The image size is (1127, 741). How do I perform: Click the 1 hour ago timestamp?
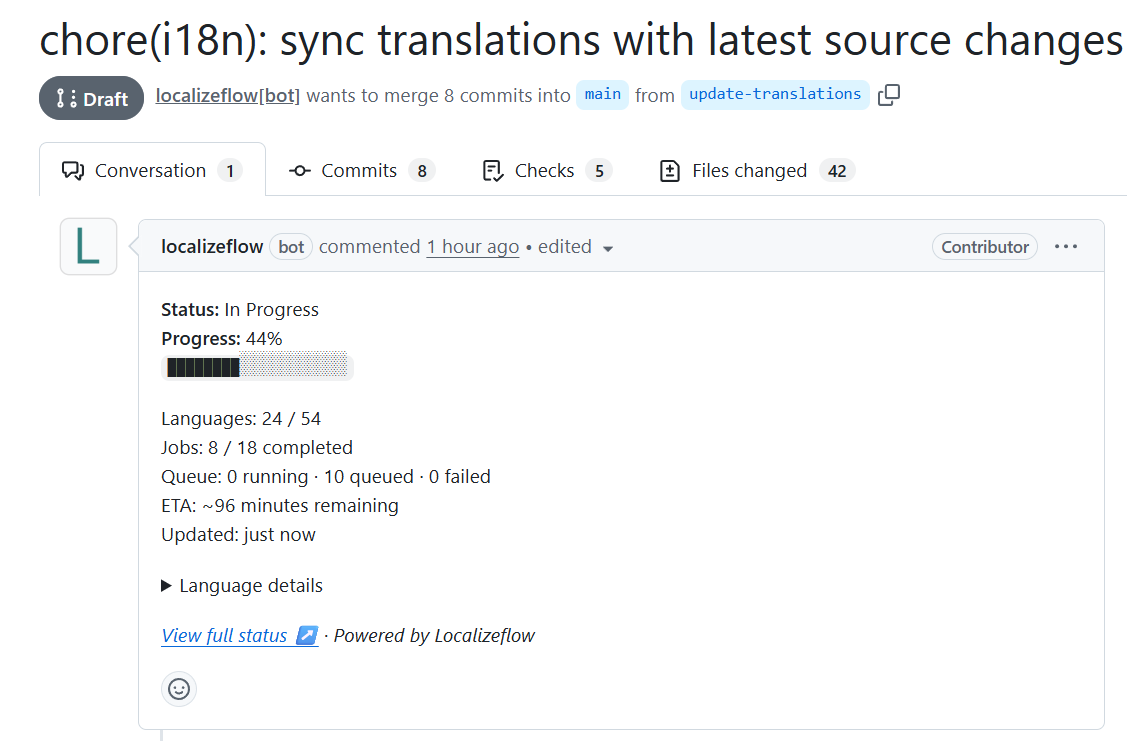pos(472,247)
